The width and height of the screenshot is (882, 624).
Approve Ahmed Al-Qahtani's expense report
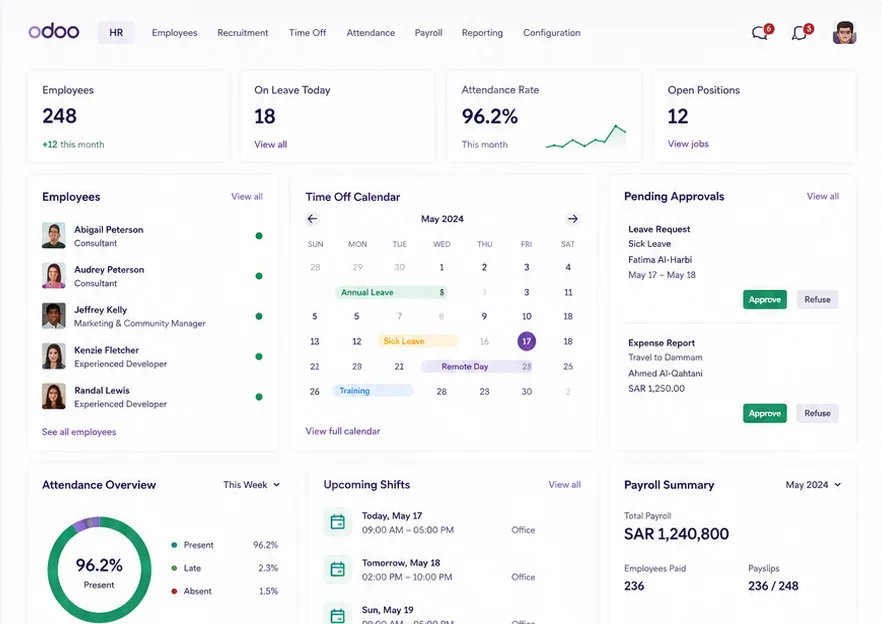(764, 413)
